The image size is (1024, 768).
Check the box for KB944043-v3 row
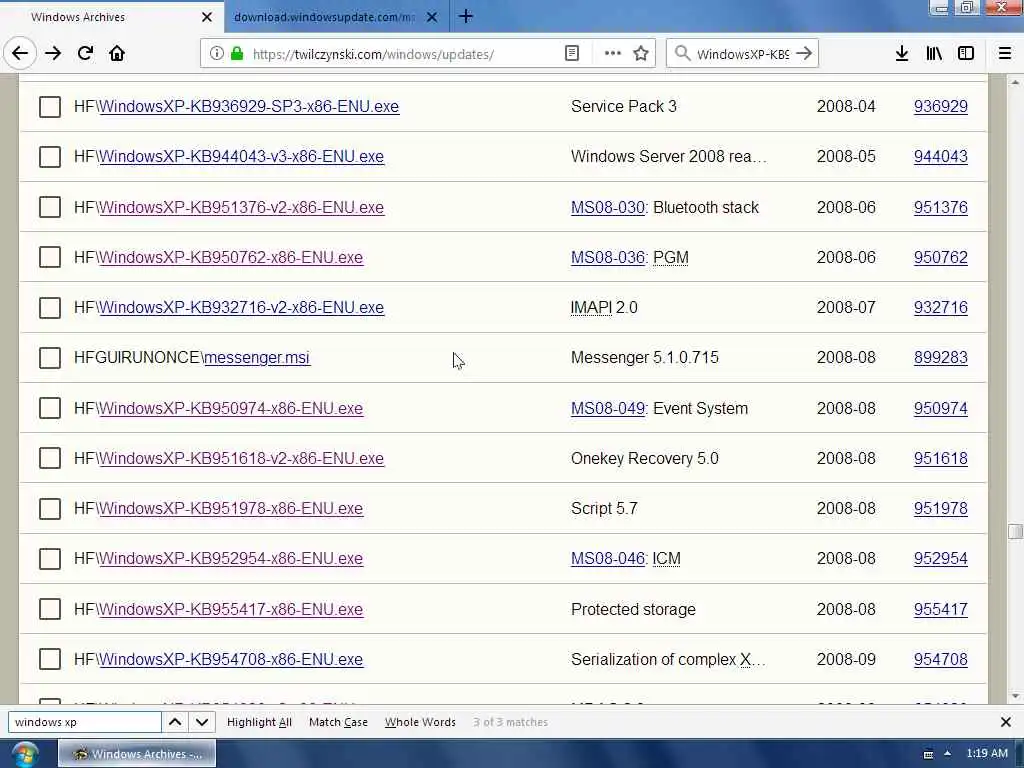pos(50,157)
